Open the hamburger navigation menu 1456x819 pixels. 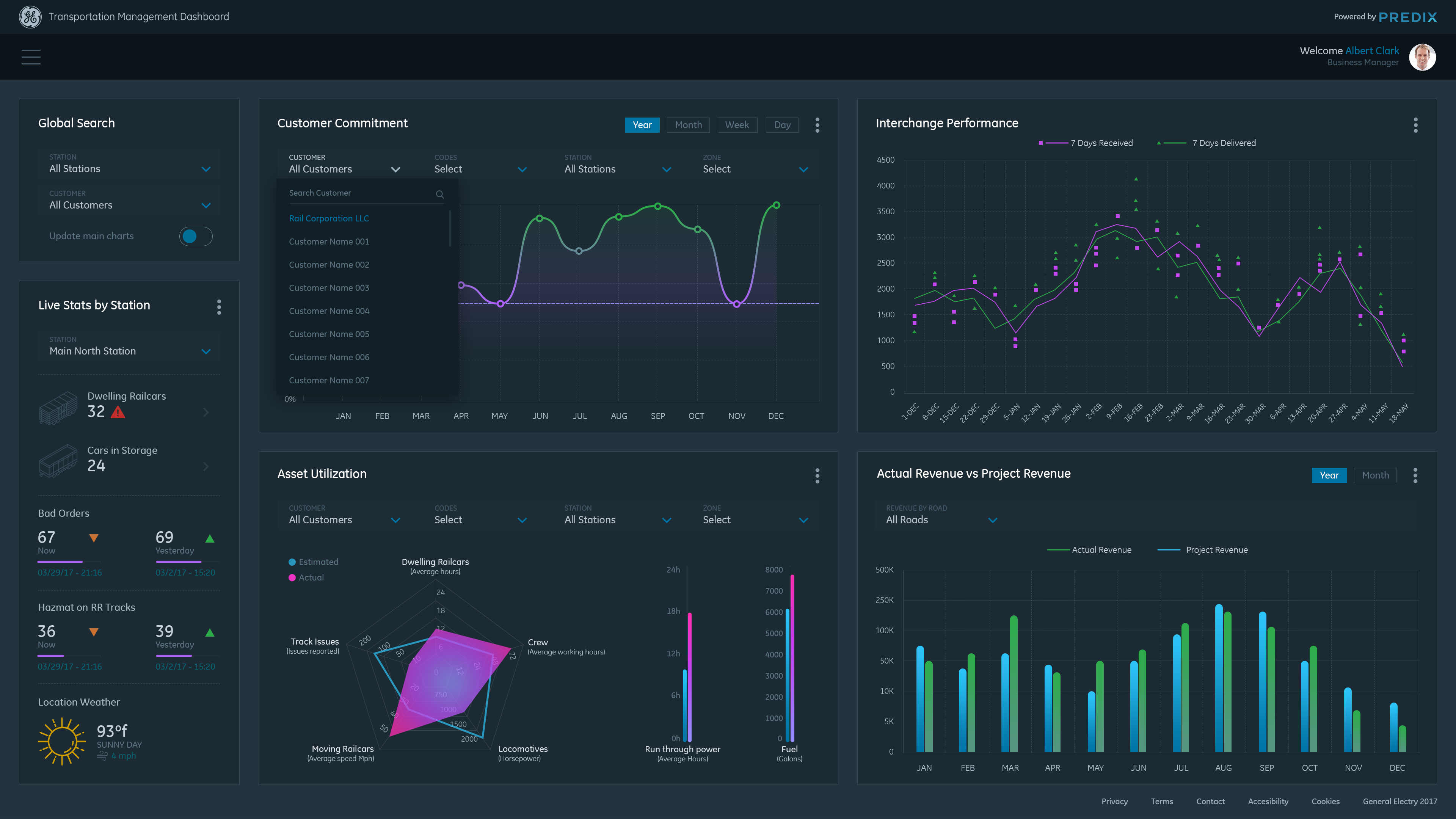[x=31, y=56]
